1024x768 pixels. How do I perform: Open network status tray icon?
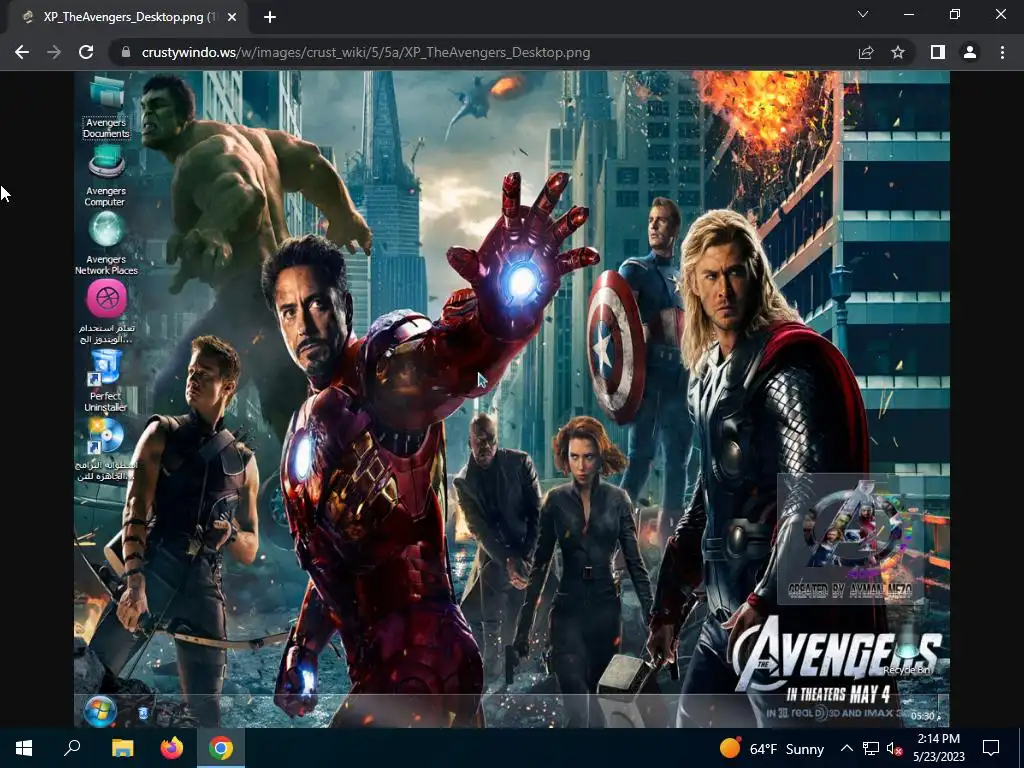pos(871,748)
